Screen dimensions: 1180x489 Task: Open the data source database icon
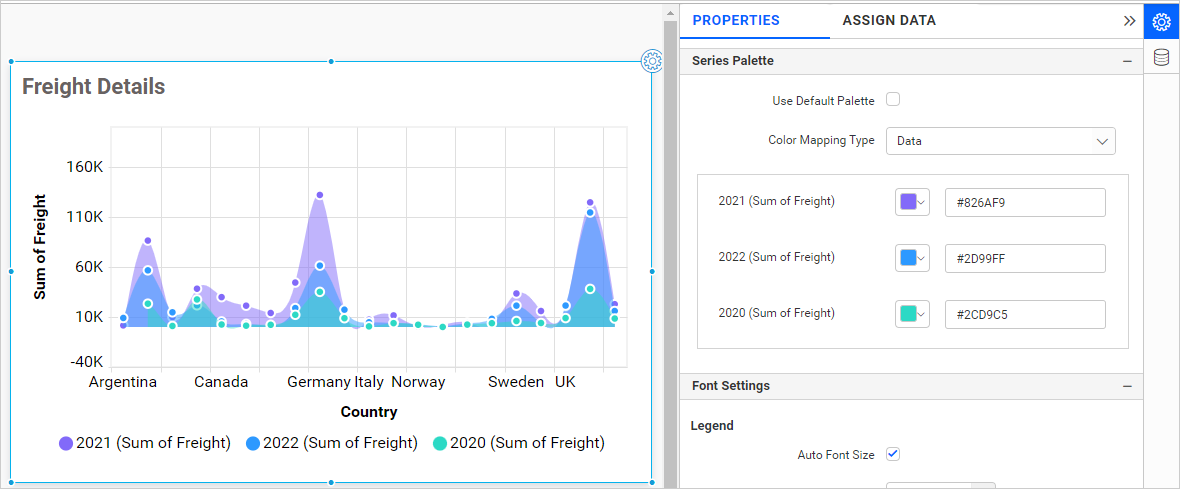[1161, 57]
